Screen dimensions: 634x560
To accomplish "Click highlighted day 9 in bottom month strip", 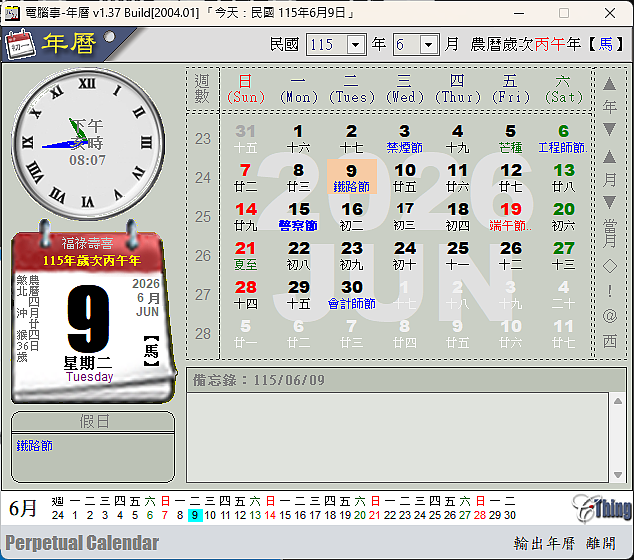I will point(195,515).
